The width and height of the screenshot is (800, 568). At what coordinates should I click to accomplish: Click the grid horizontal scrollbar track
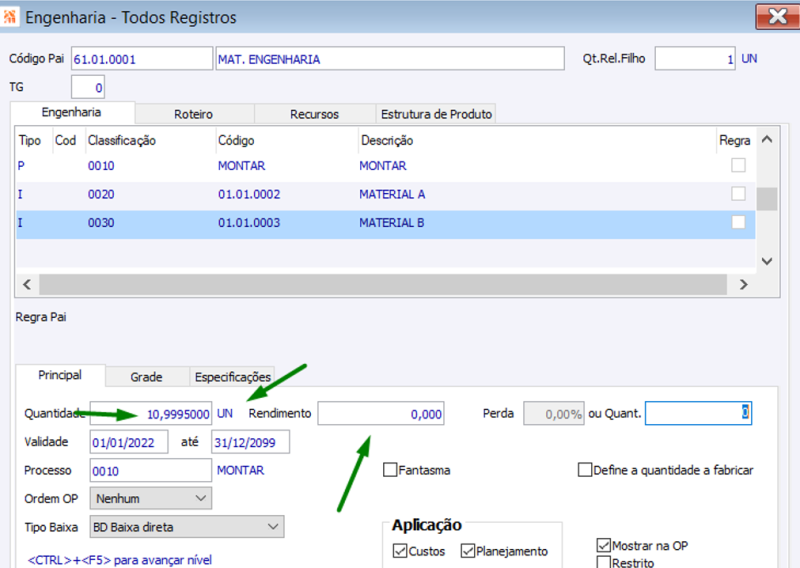click(x=383, y=284)
